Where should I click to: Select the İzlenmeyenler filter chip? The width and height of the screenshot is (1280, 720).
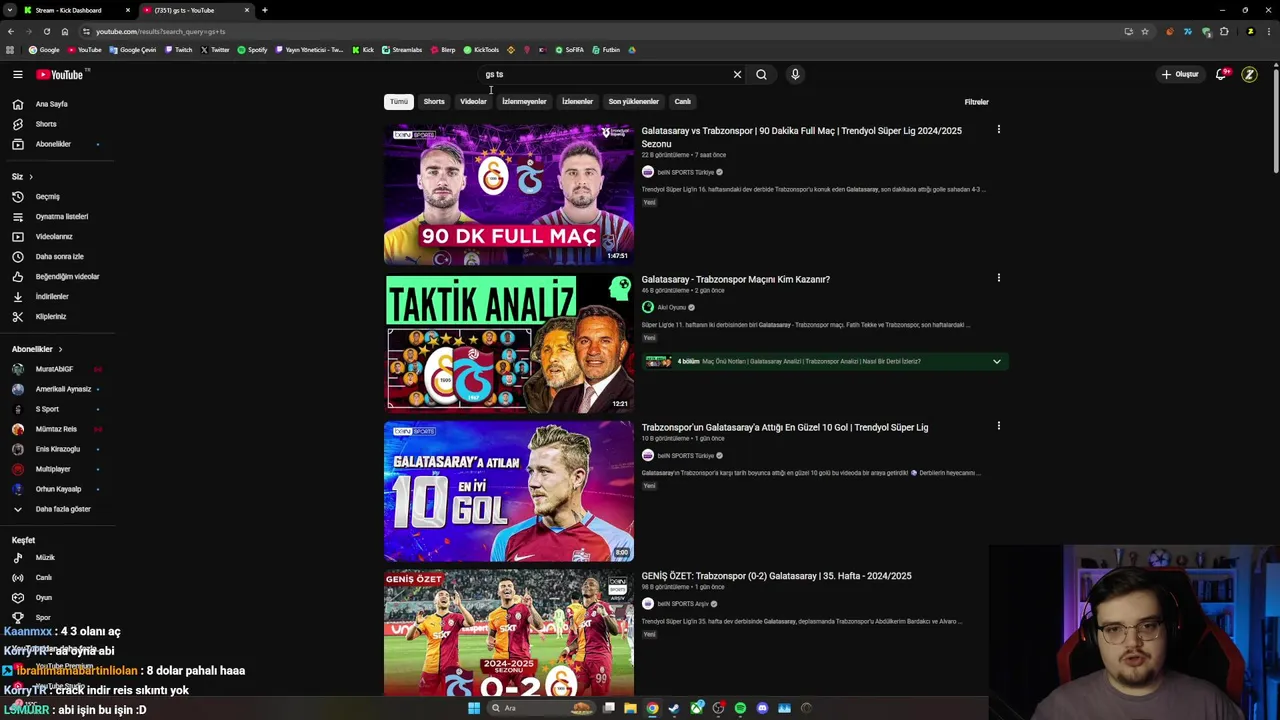[524, 102]
